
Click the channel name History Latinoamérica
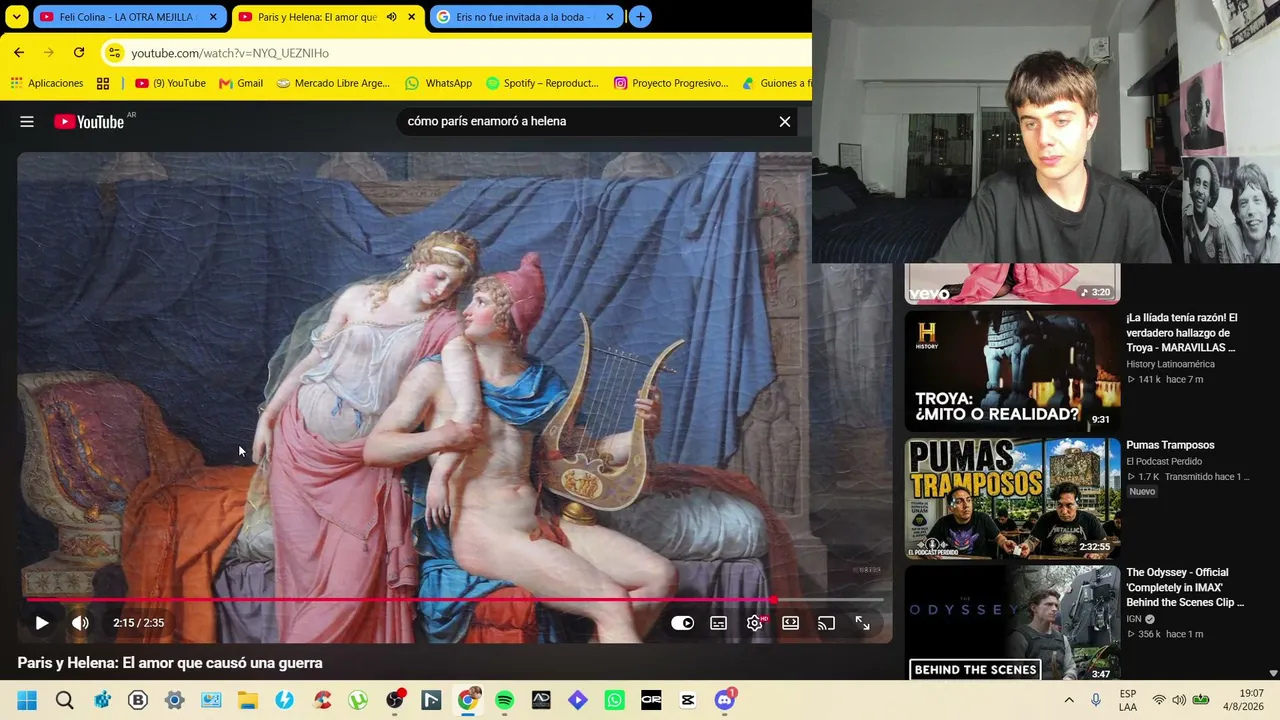(x=1170, y=364)
